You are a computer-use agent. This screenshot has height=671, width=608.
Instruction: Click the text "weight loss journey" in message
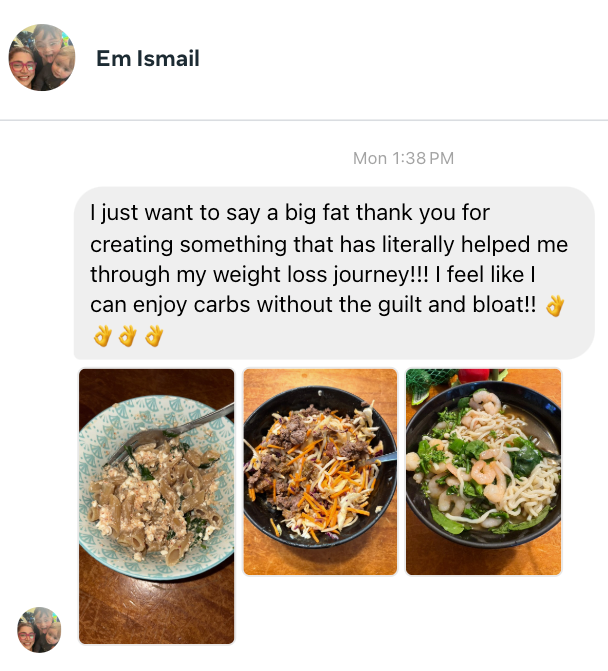click(x=312, y=275)
